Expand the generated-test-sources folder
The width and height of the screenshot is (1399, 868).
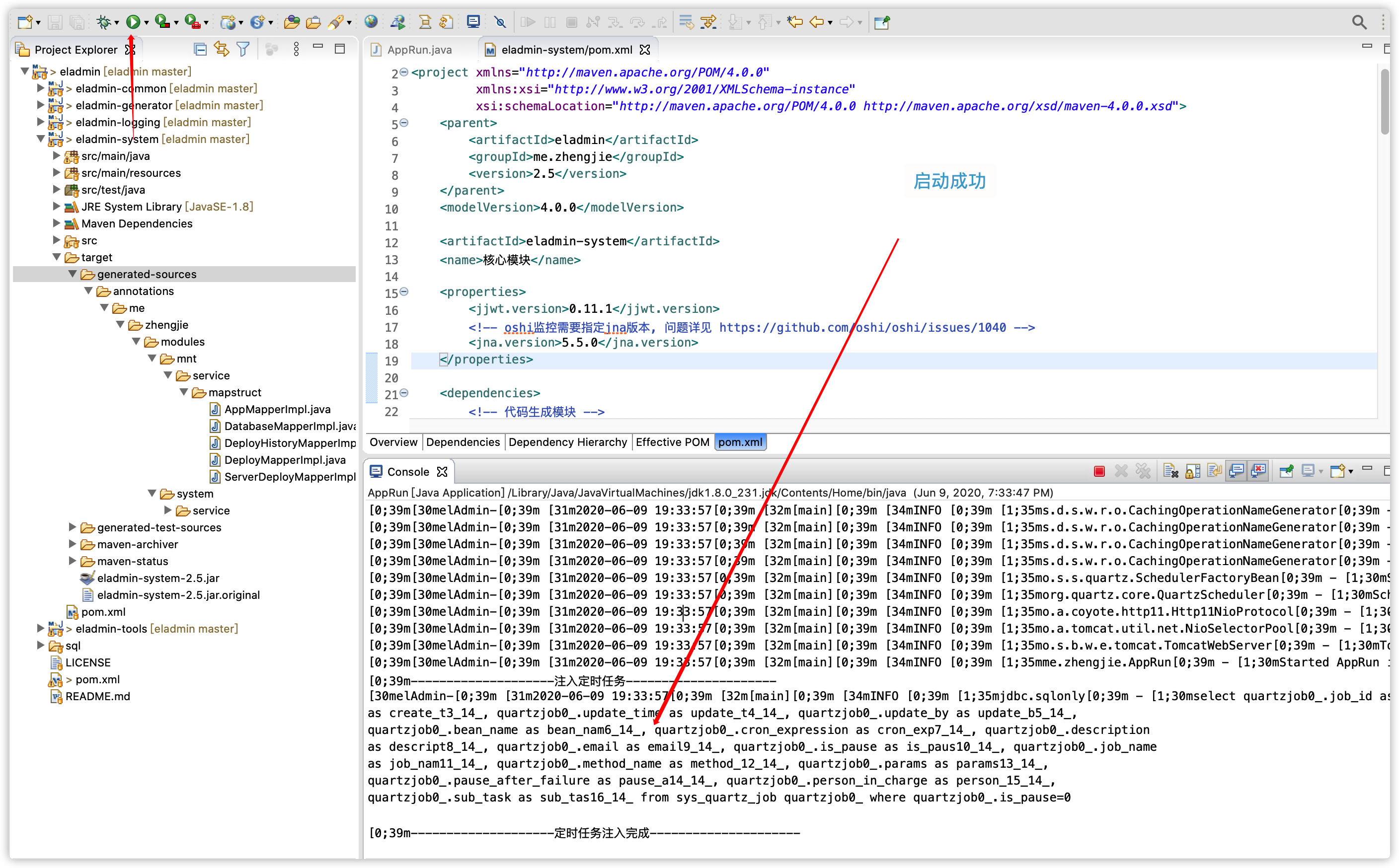click(x=73, y=527)
